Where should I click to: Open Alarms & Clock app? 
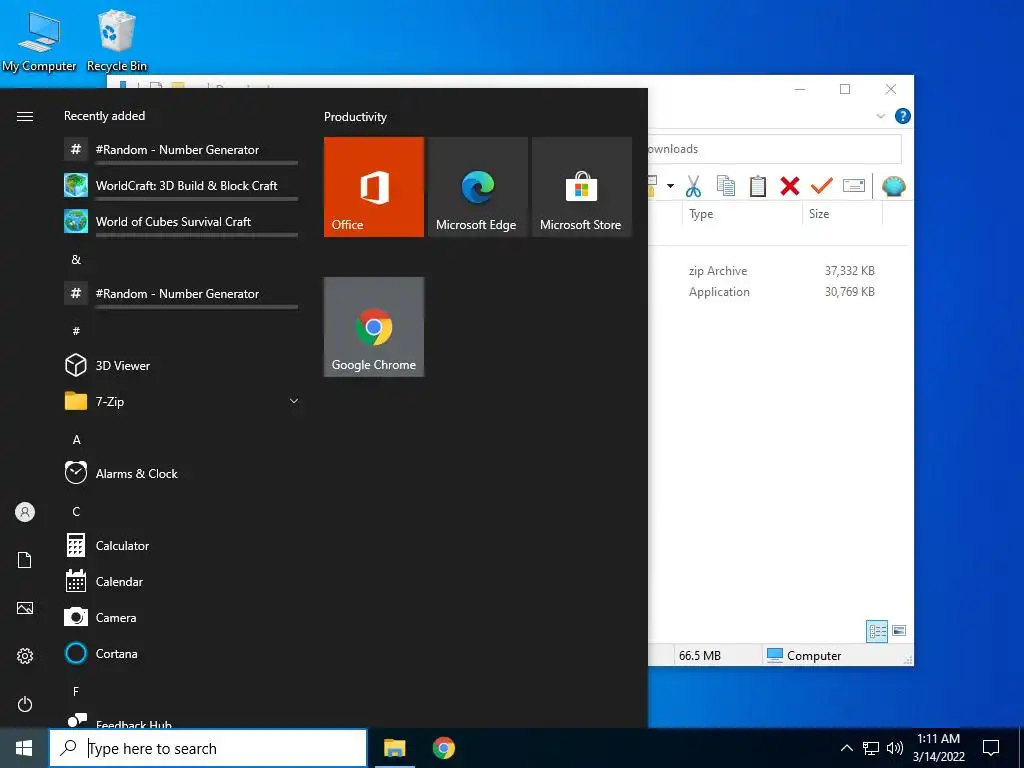181,473
